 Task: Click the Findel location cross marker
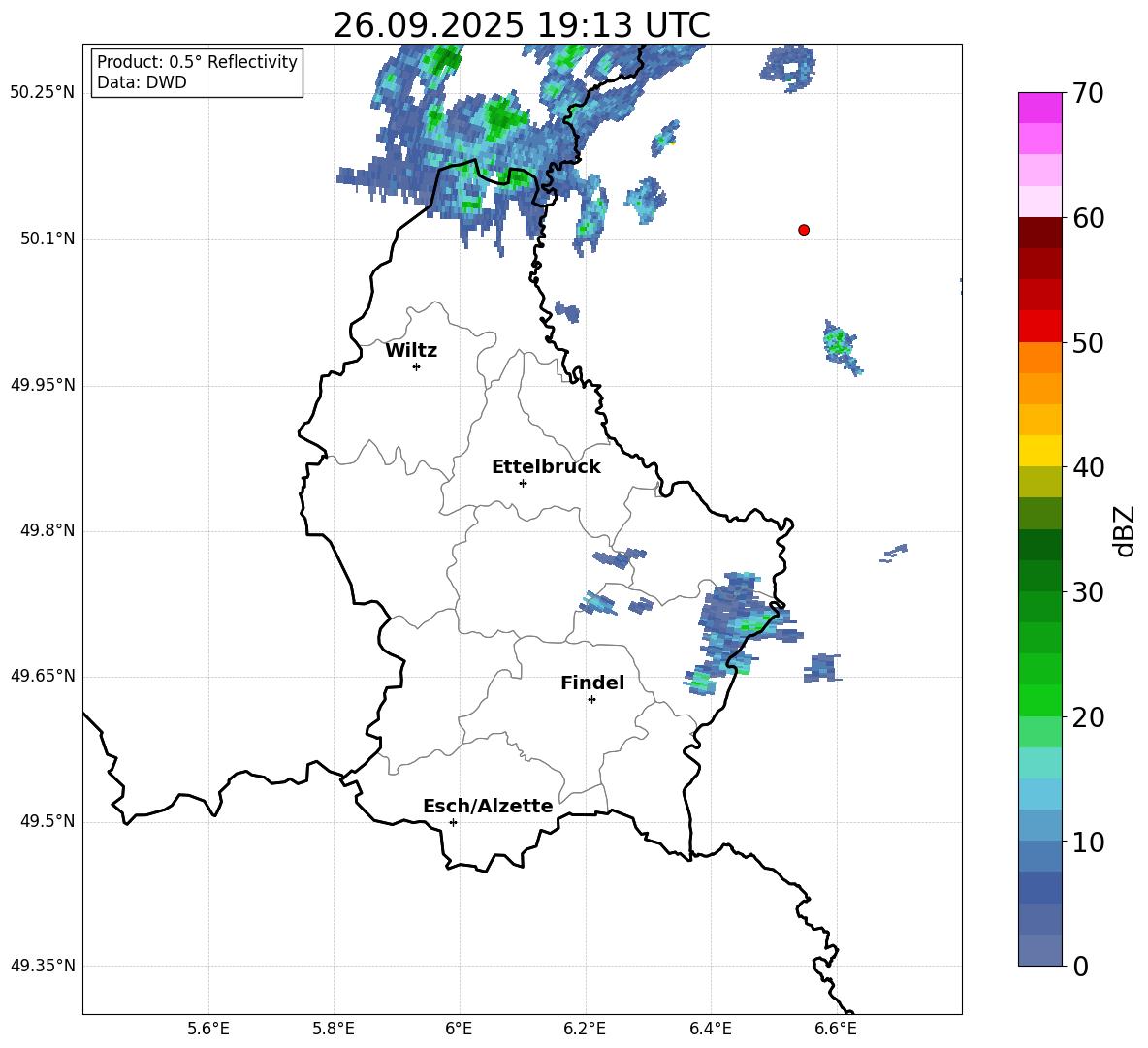coord(591,700)
